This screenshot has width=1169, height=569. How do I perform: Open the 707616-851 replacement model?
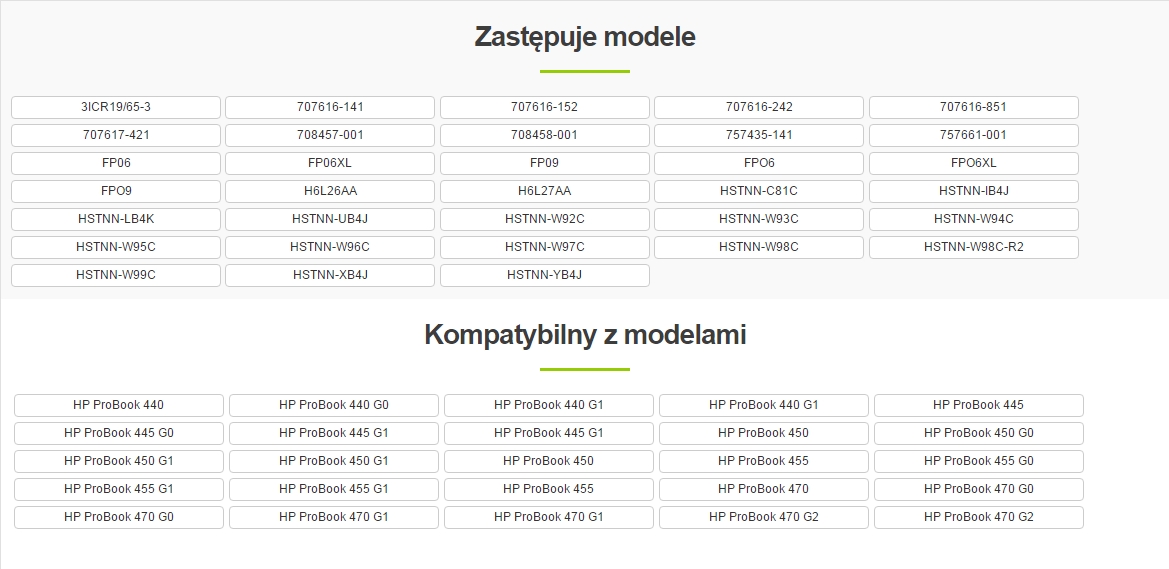973,107
